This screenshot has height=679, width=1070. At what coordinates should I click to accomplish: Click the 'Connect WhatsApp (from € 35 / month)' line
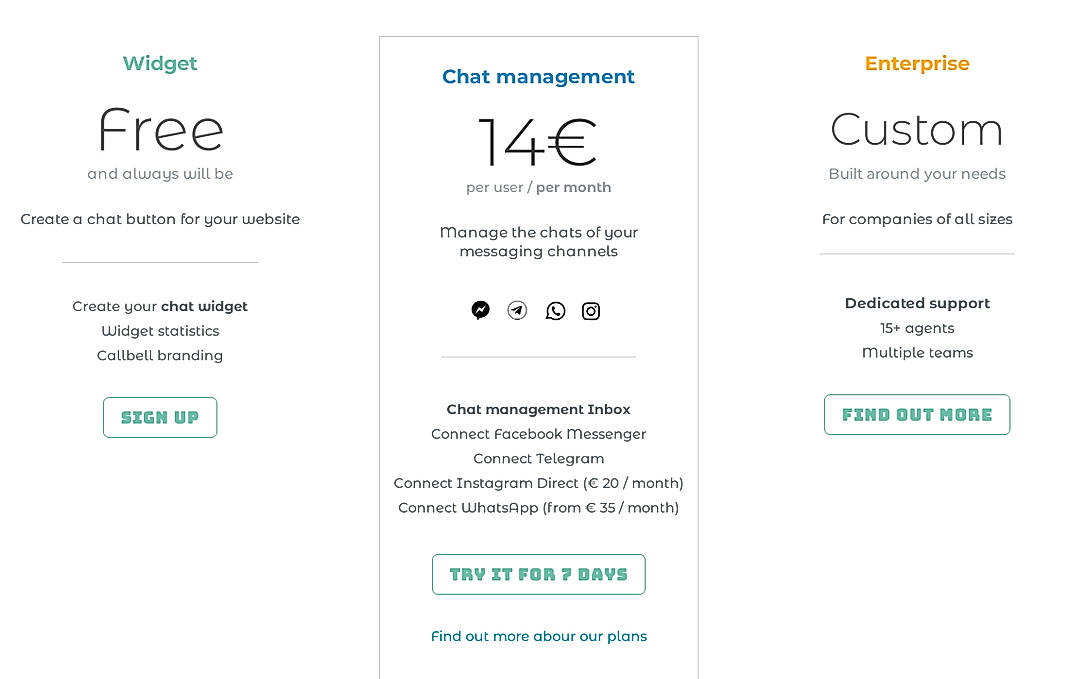538,508
